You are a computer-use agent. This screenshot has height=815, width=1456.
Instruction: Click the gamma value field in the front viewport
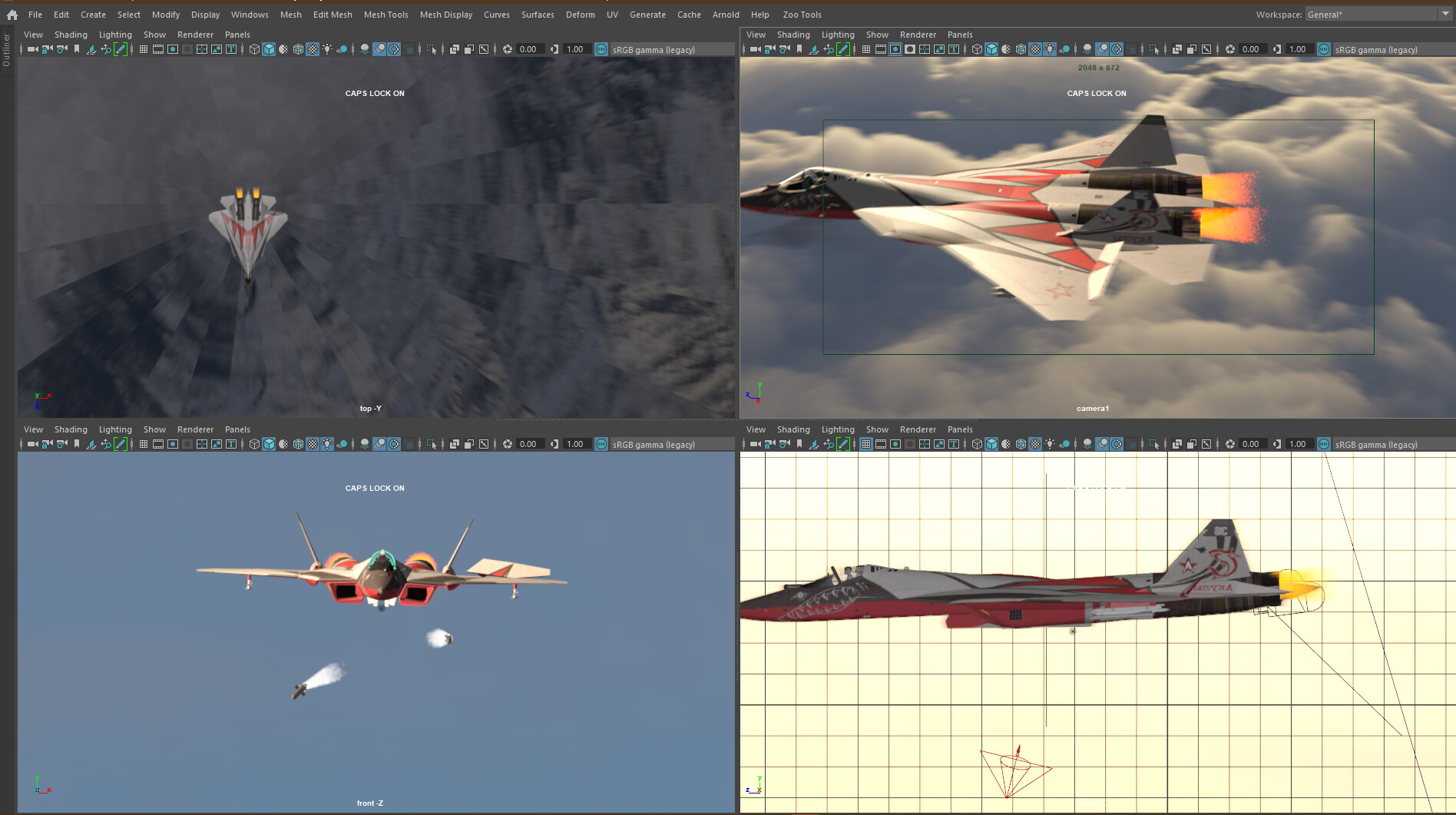coord(574,444)
